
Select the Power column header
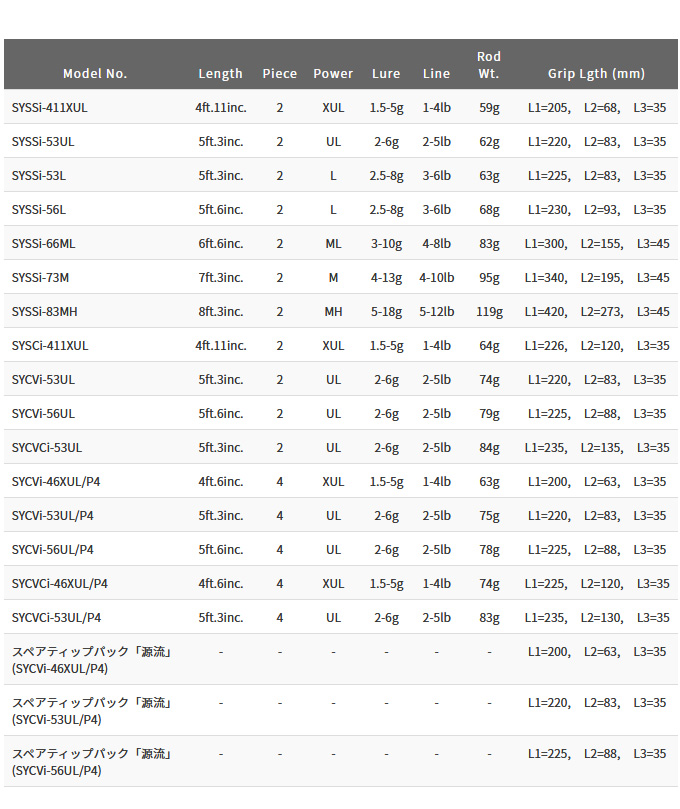pos(333,74)
